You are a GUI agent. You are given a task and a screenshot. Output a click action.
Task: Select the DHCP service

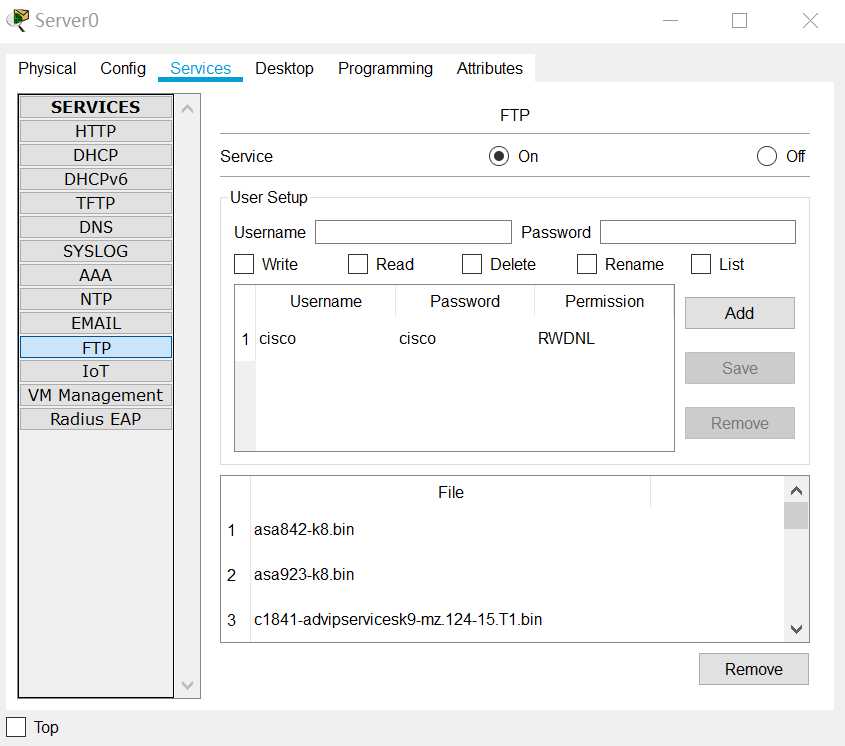point(96,155)
